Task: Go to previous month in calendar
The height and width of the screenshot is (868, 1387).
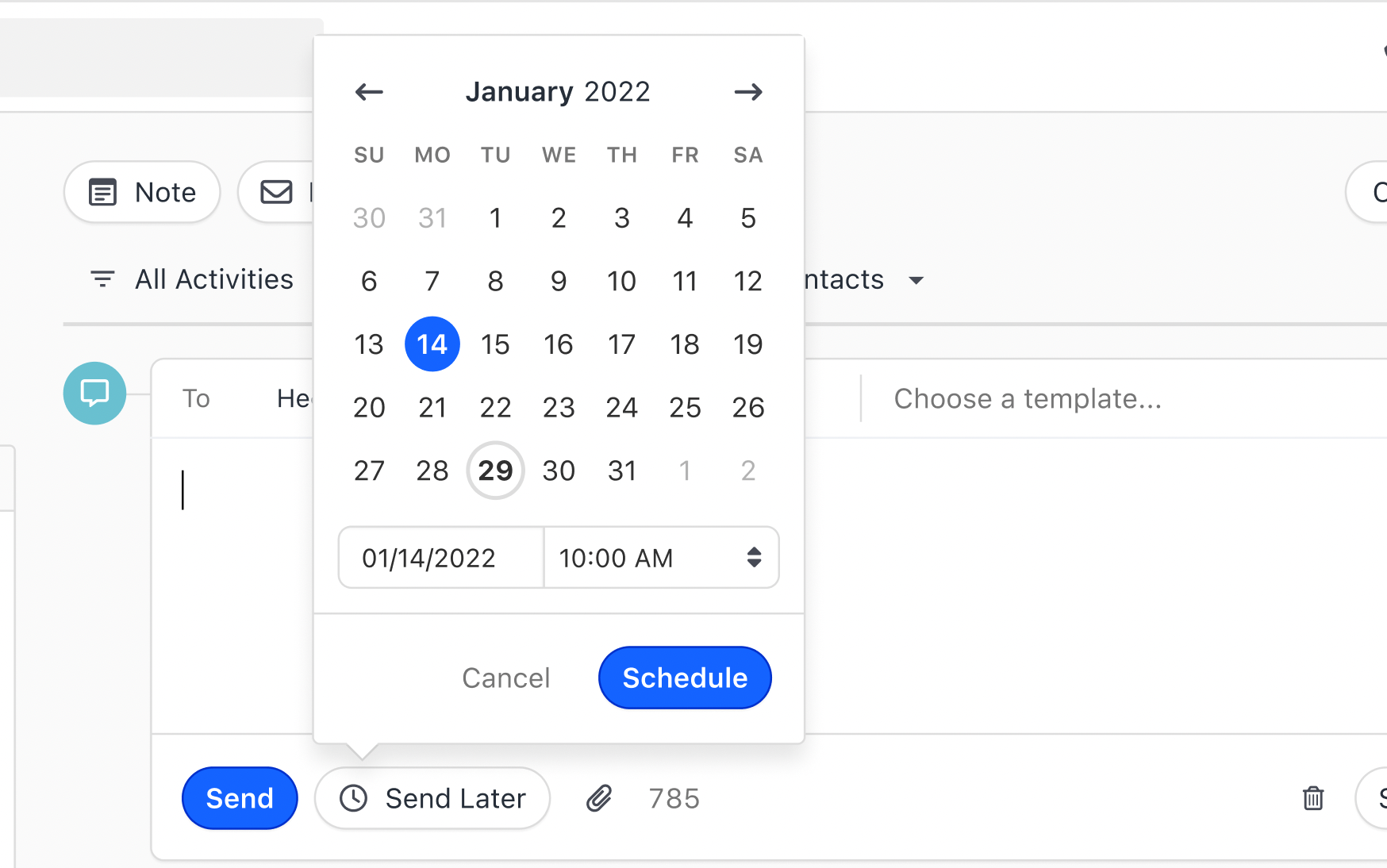Action: pos(369,92)
